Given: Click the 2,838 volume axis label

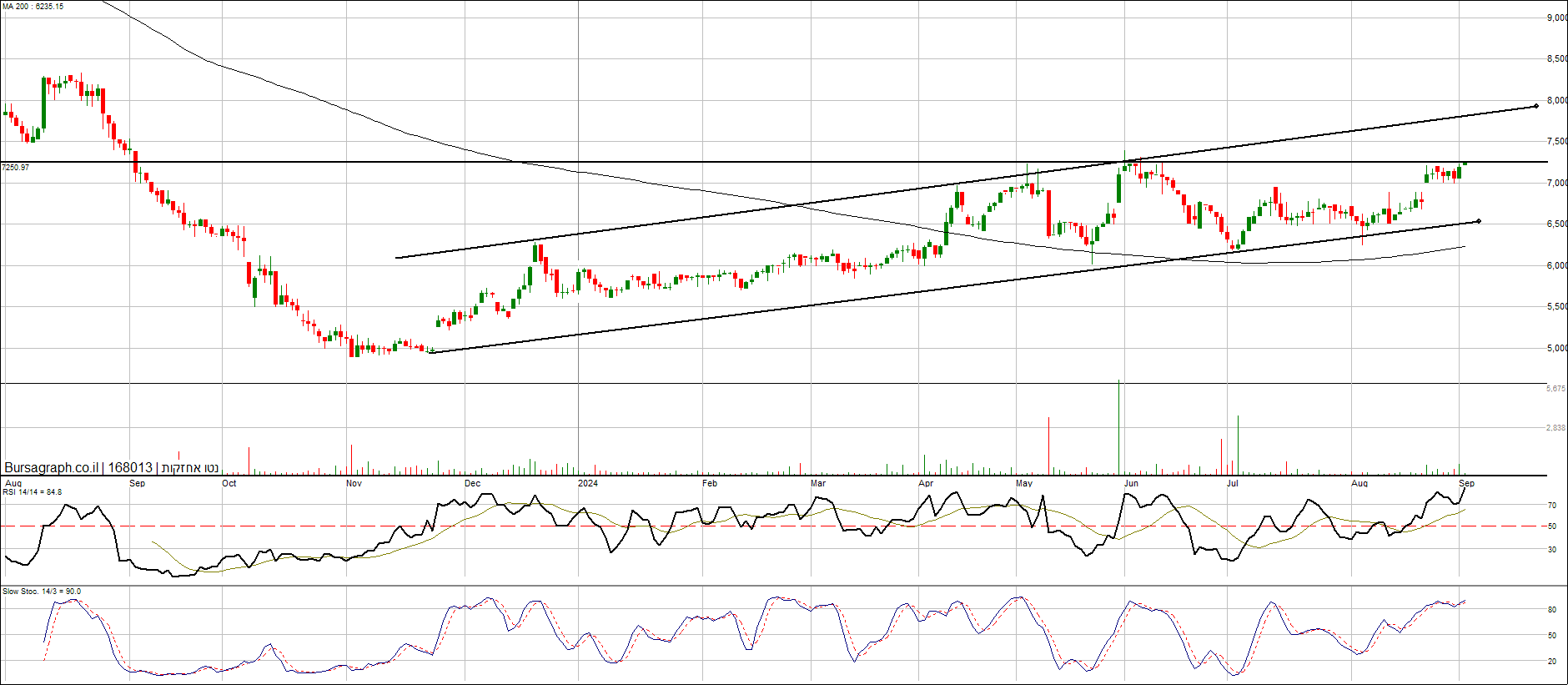Looking at the screenshot, I should pos(1556,428).
